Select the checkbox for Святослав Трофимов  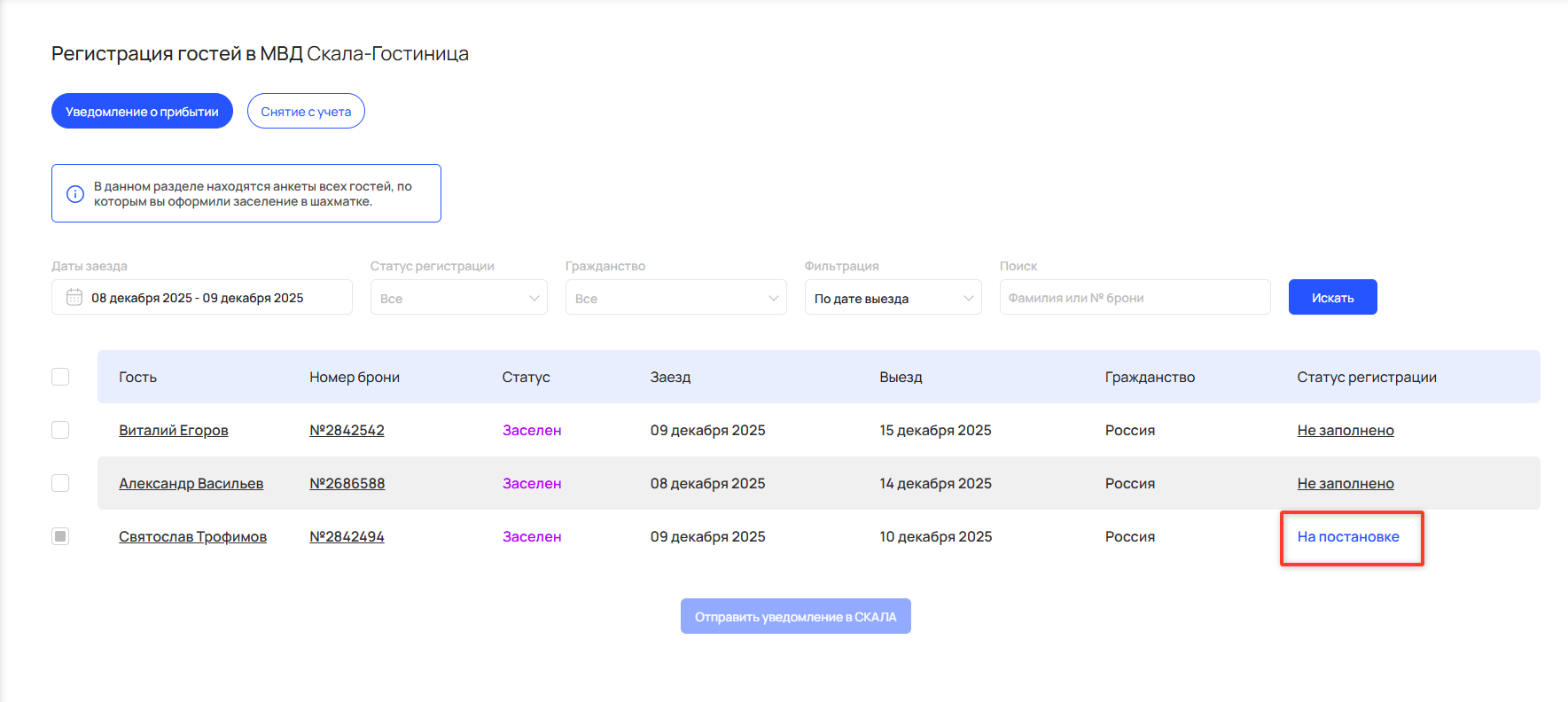coord(60,536)
